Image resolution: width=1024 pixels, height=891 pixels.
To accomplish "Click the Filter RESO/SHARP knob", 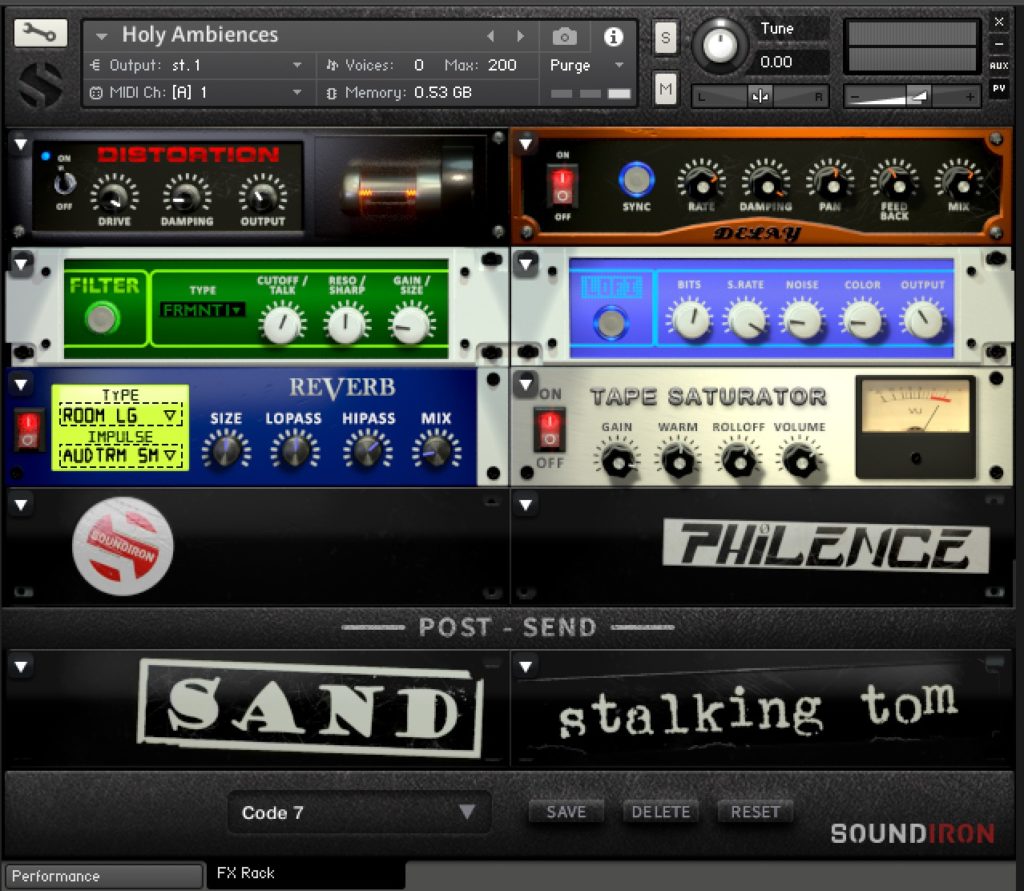I will click(x=346, y=323).
